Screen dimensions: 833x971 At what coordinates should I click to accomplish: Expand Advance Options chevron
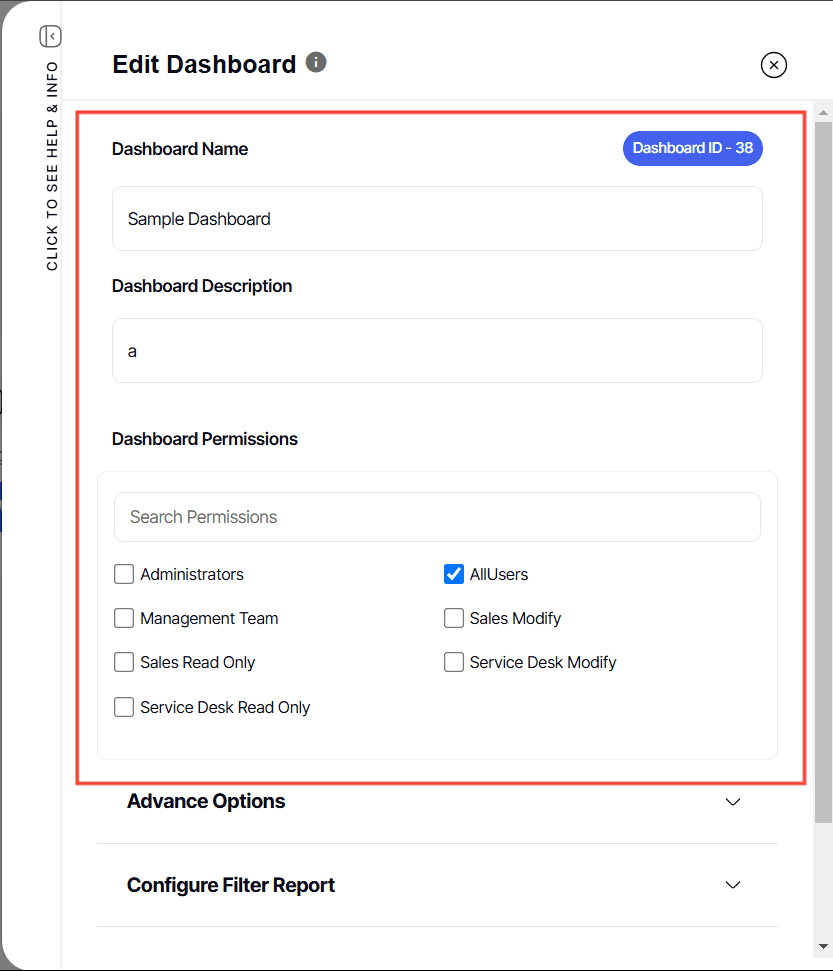pos(733,802)
